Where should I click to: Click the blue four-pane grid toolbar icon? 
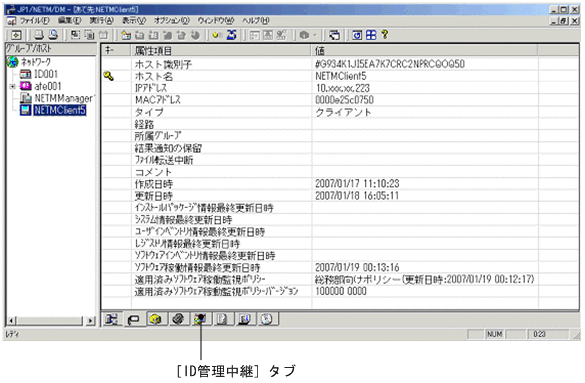coord(371,35)
